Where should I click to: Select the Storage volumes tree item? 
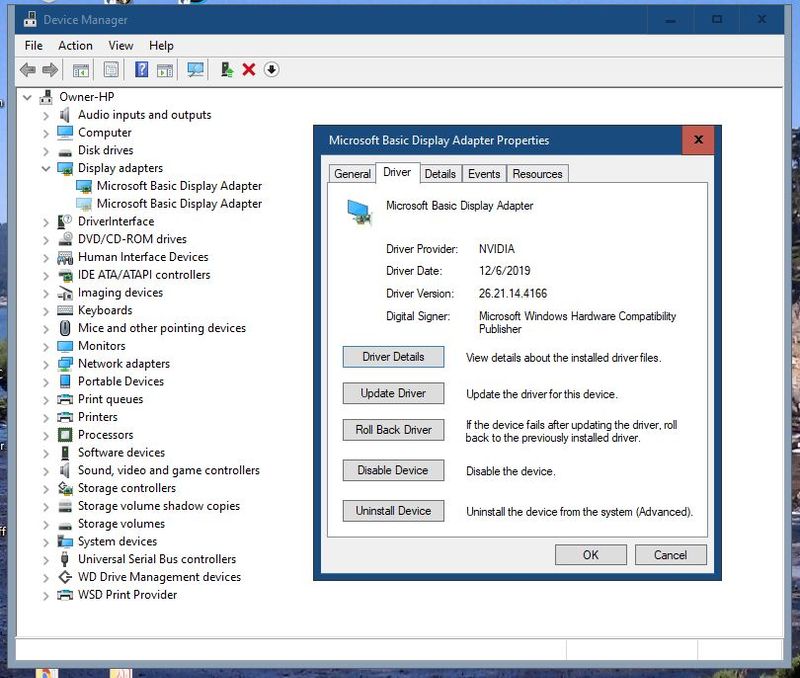121,524
